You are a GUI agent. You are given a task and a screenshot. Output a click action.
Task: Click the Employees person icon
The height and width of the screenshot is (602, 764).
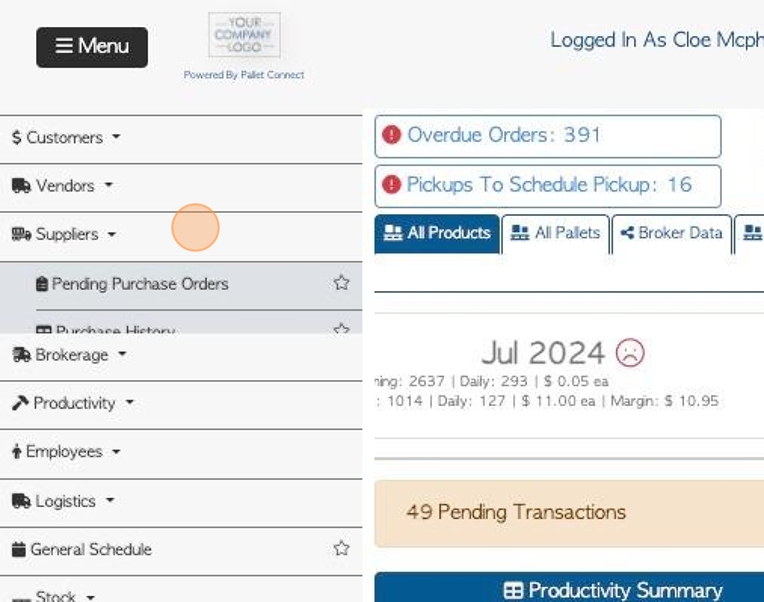coord(17,452)
